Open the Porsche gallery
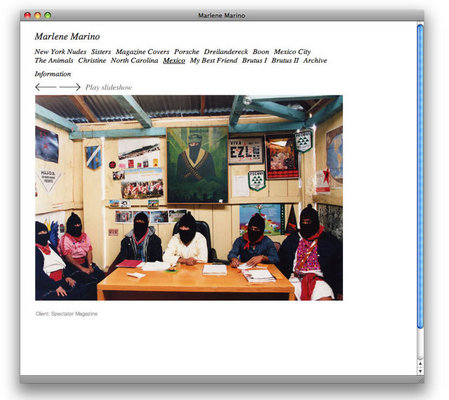 click(x=187, y=52)
